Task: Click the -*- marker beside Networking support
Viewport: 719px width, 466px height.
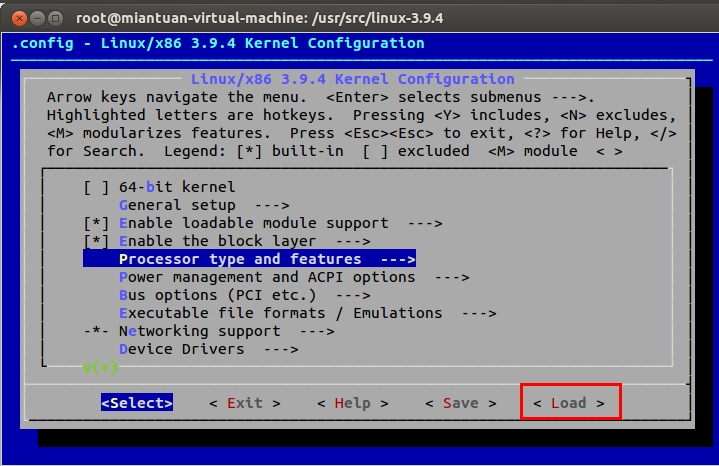Action: [x=96, y=331]
